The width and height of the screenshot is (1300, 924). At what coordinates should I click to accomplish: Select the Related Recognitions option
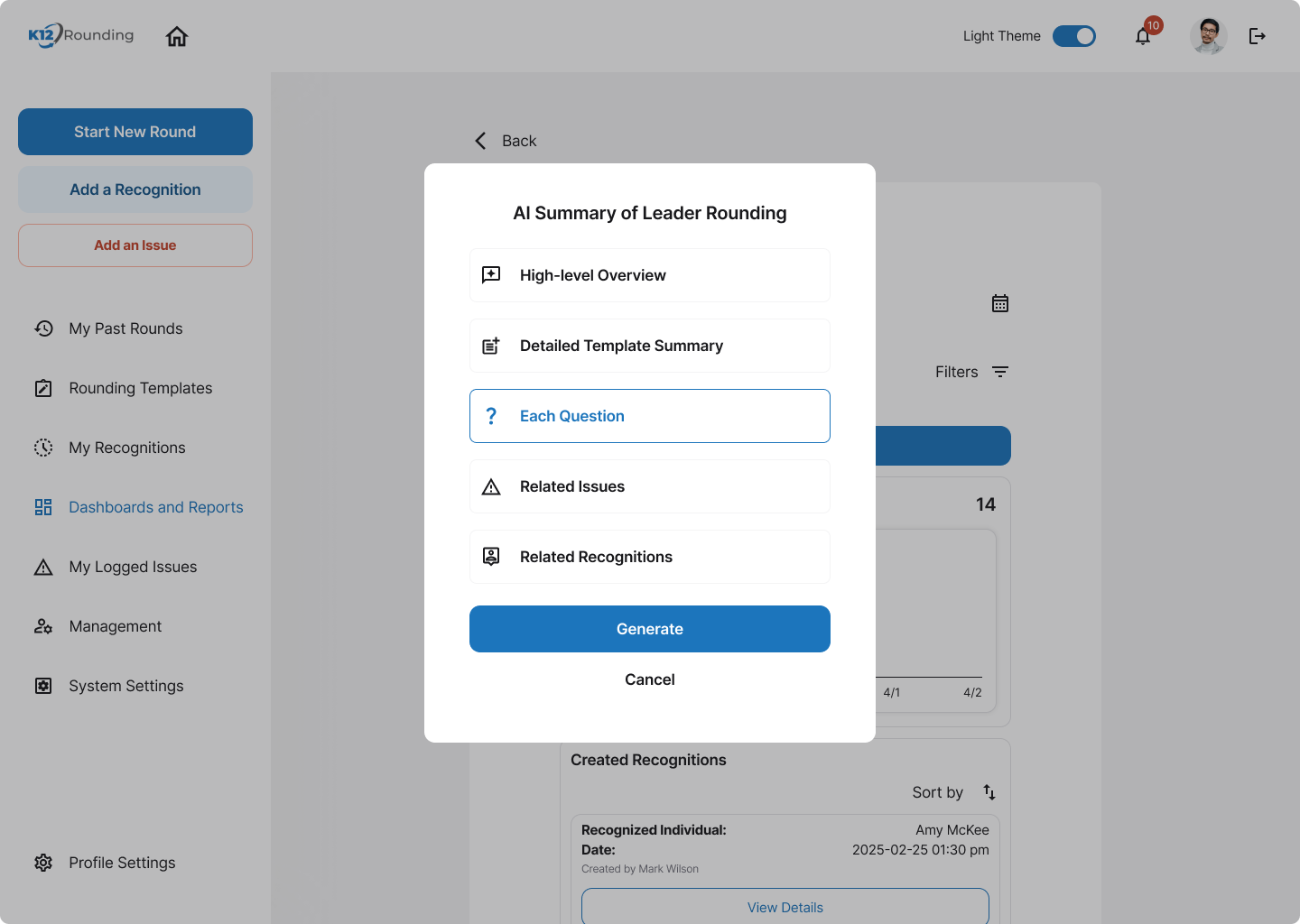[650, 557]
